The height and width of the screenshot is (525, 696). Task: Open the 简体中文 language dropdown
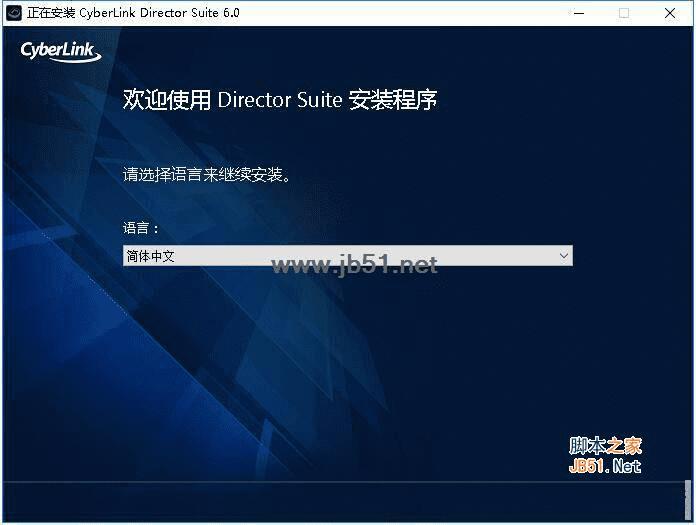point(348,256)
